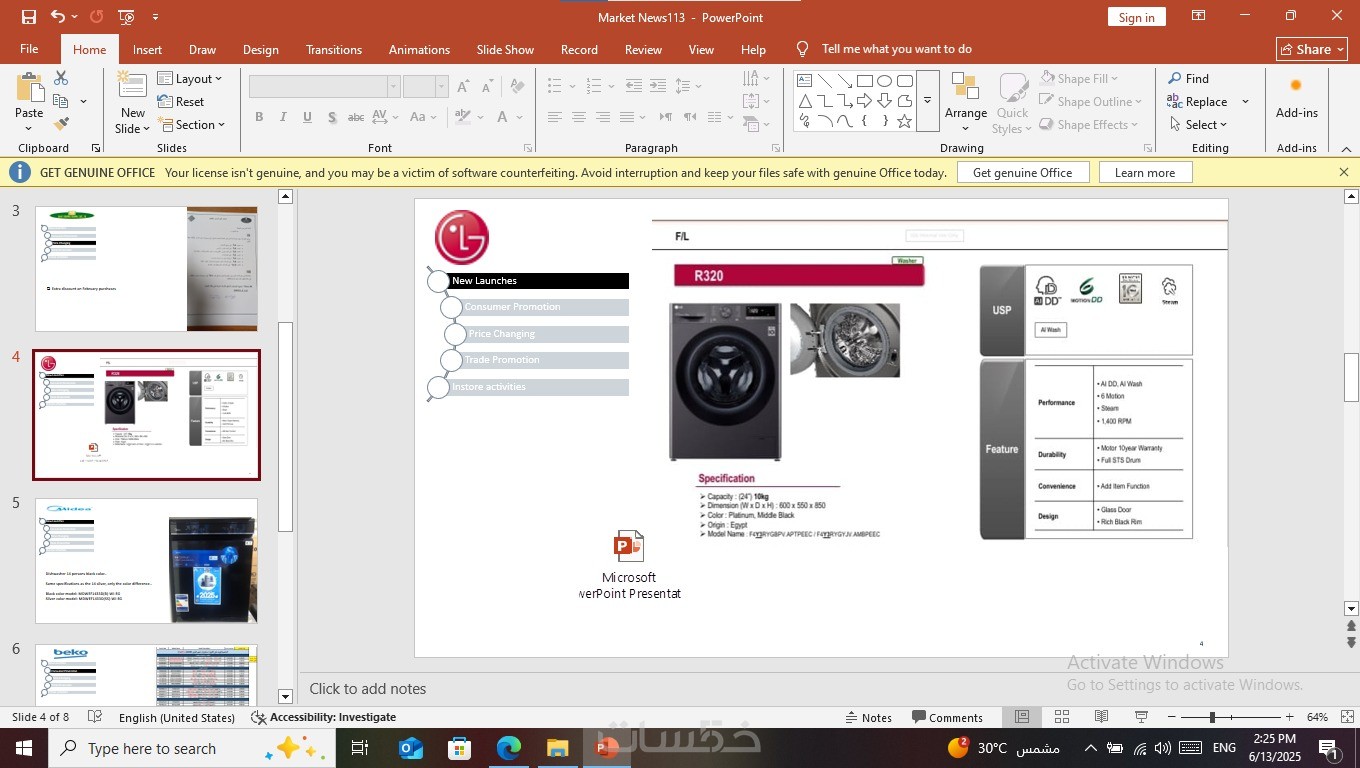
Task: Toggle Underline formatting
Action: click(307, 117)
